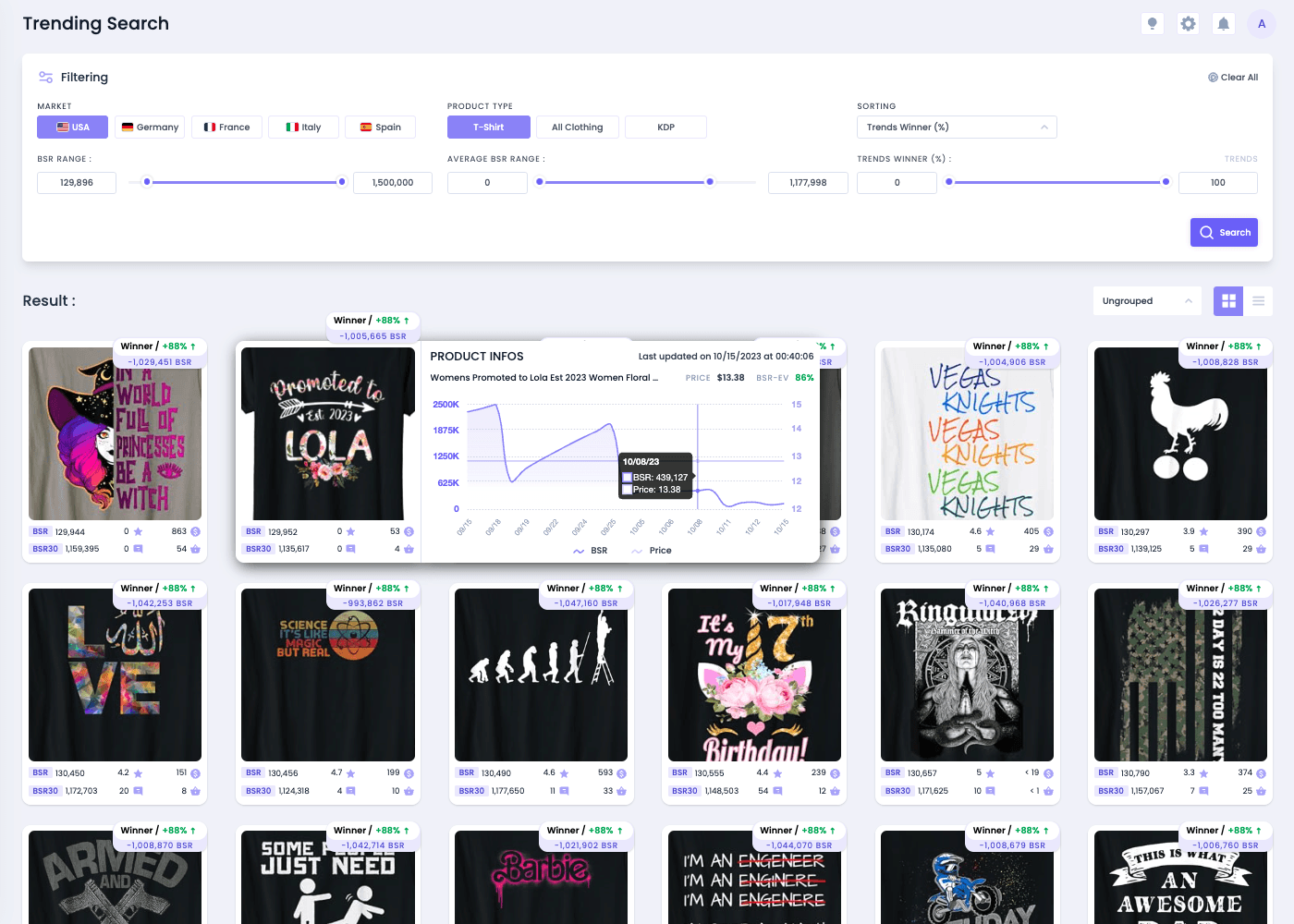The image size is (1294, 924).
Task: Open the Promoted to Lola shirt thumbnail
Action: coord(328,433)
